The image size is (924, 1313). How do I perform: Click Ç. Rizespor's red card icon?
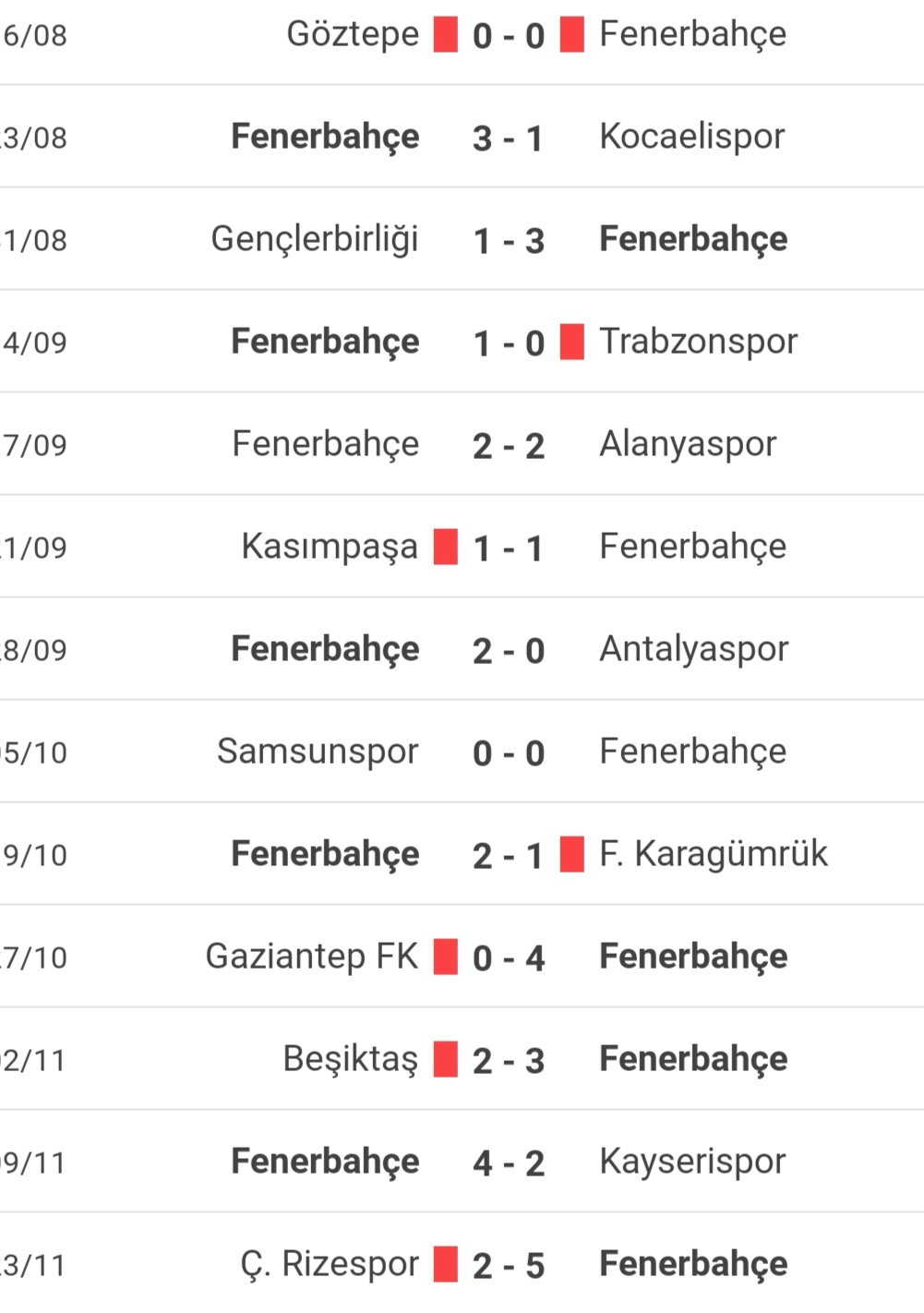(x=446, y=1265)
